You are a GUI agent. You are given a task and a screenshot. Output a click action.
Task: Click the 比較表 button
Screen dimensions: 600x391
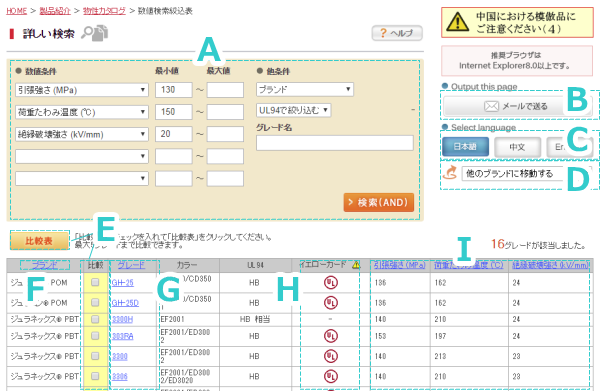click(x=39, y=241)
